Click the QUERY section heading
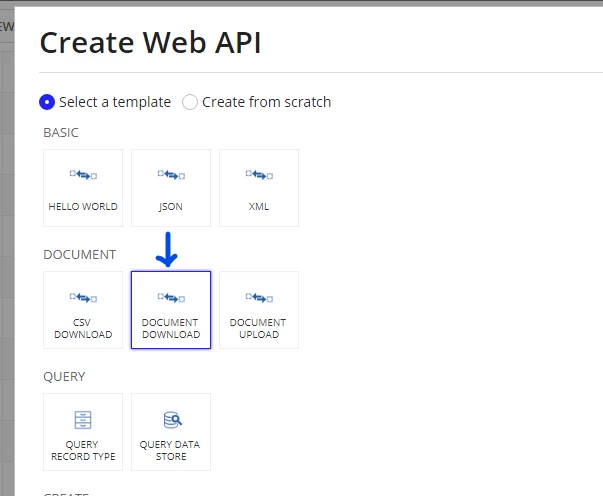The width and height of the screenshot is (603, 496). coord(64,376)
